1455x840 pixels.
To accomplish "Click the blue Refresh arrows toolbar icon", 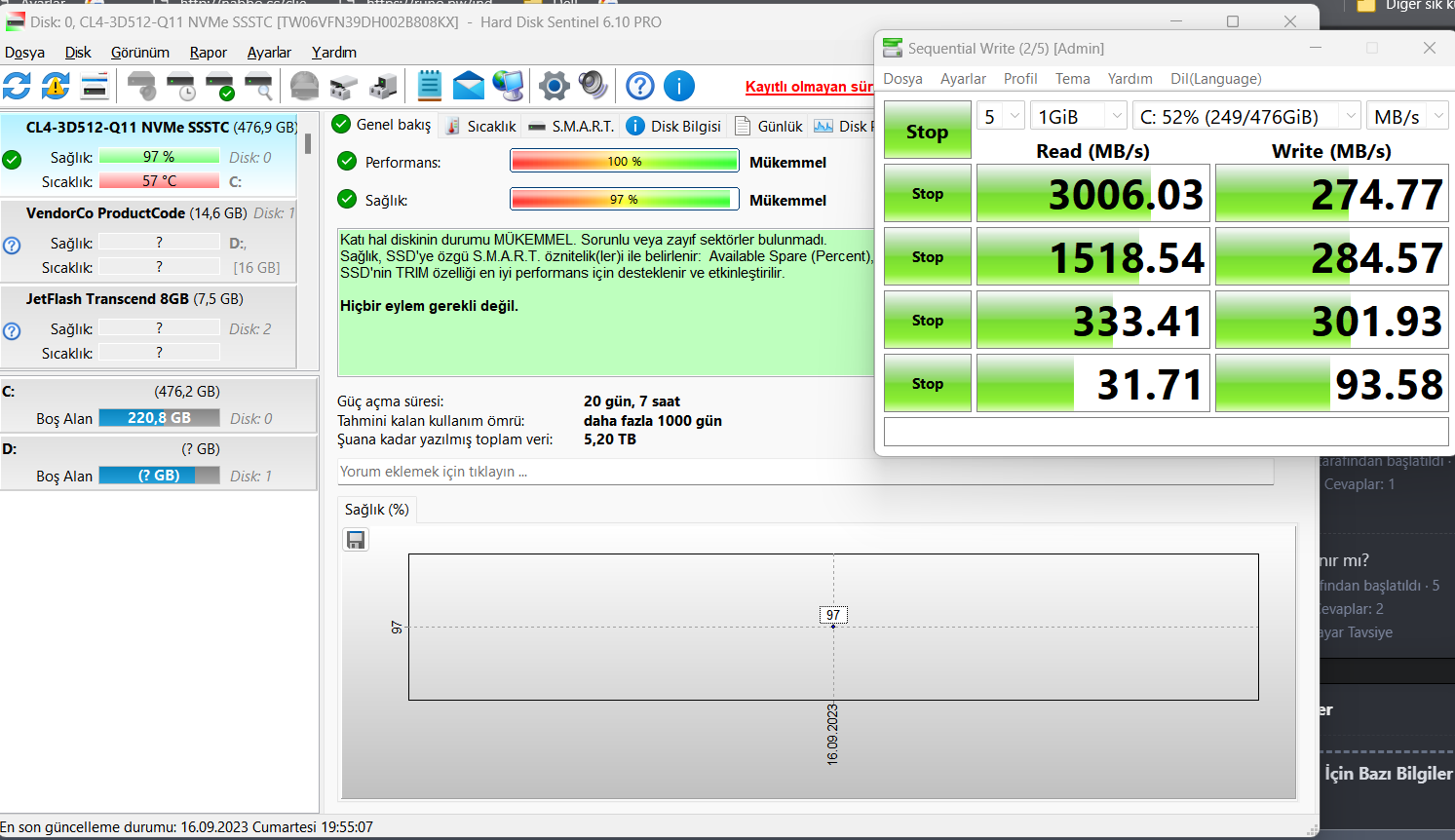I will coord(17,86).
